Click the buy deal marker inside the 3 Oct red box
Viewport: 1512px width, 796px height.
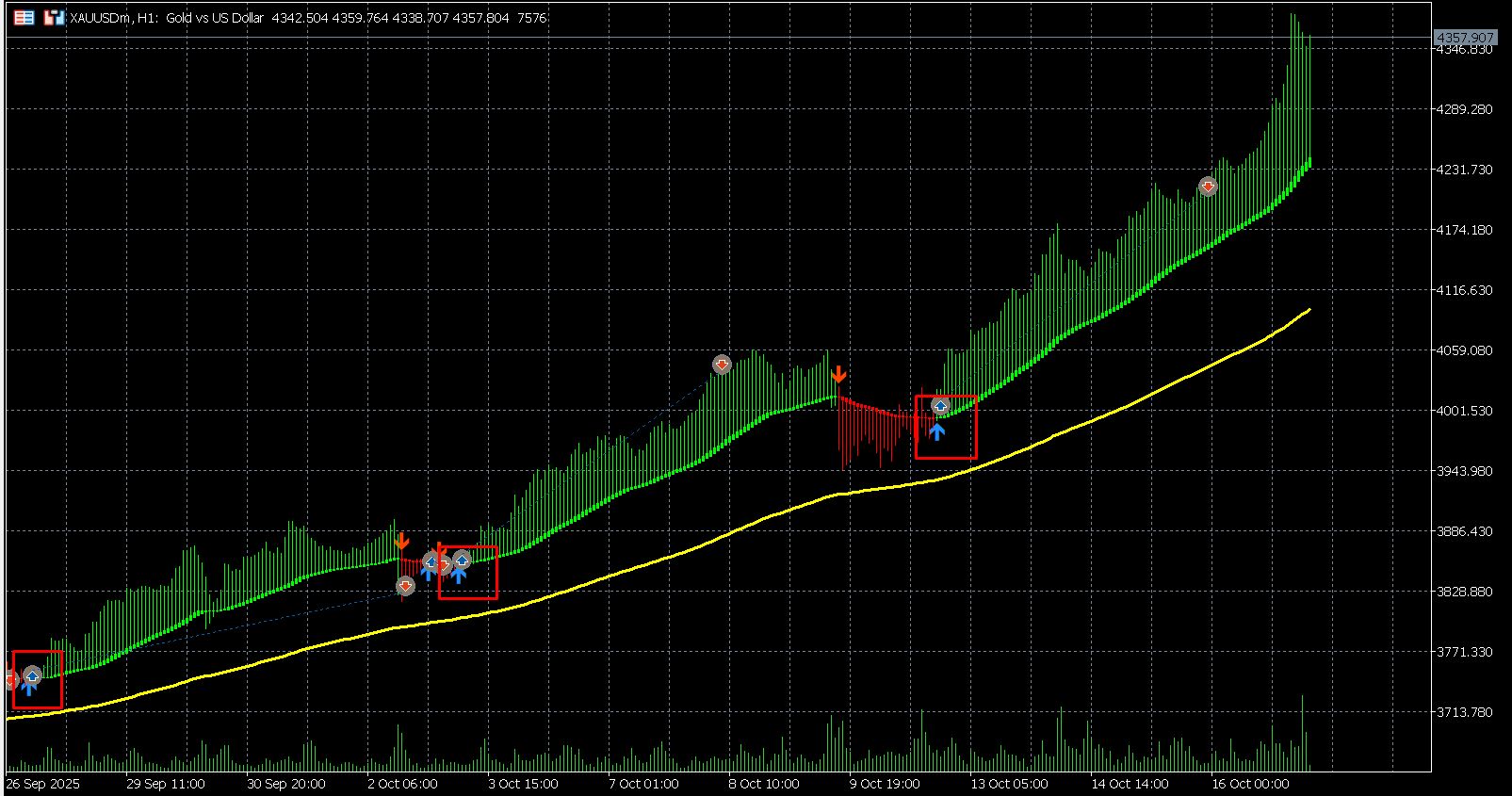tap(462, 560)
